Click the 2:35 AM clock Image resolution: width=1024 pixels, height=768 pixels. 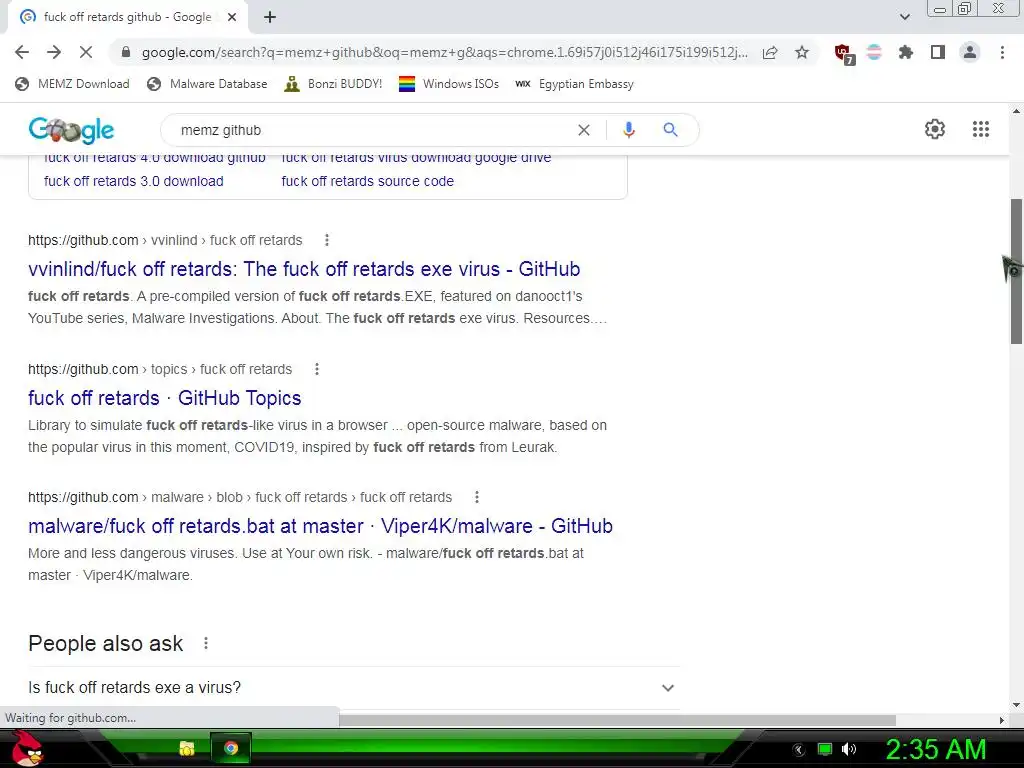pyautogui.click(x=935, y=748)
